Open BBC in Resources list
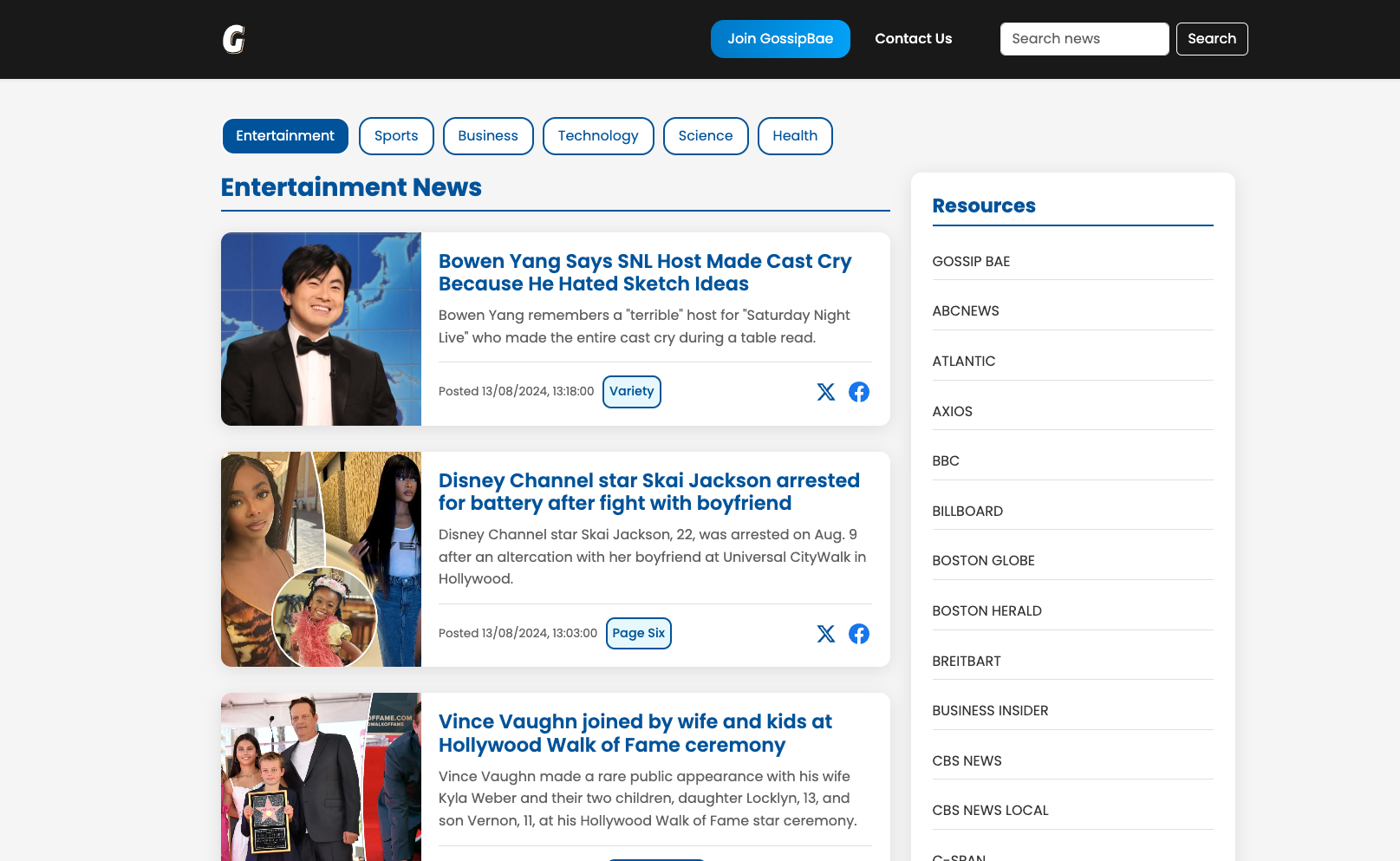The image size is (1400, 861). pyautogui.click(x=946, y=461)
